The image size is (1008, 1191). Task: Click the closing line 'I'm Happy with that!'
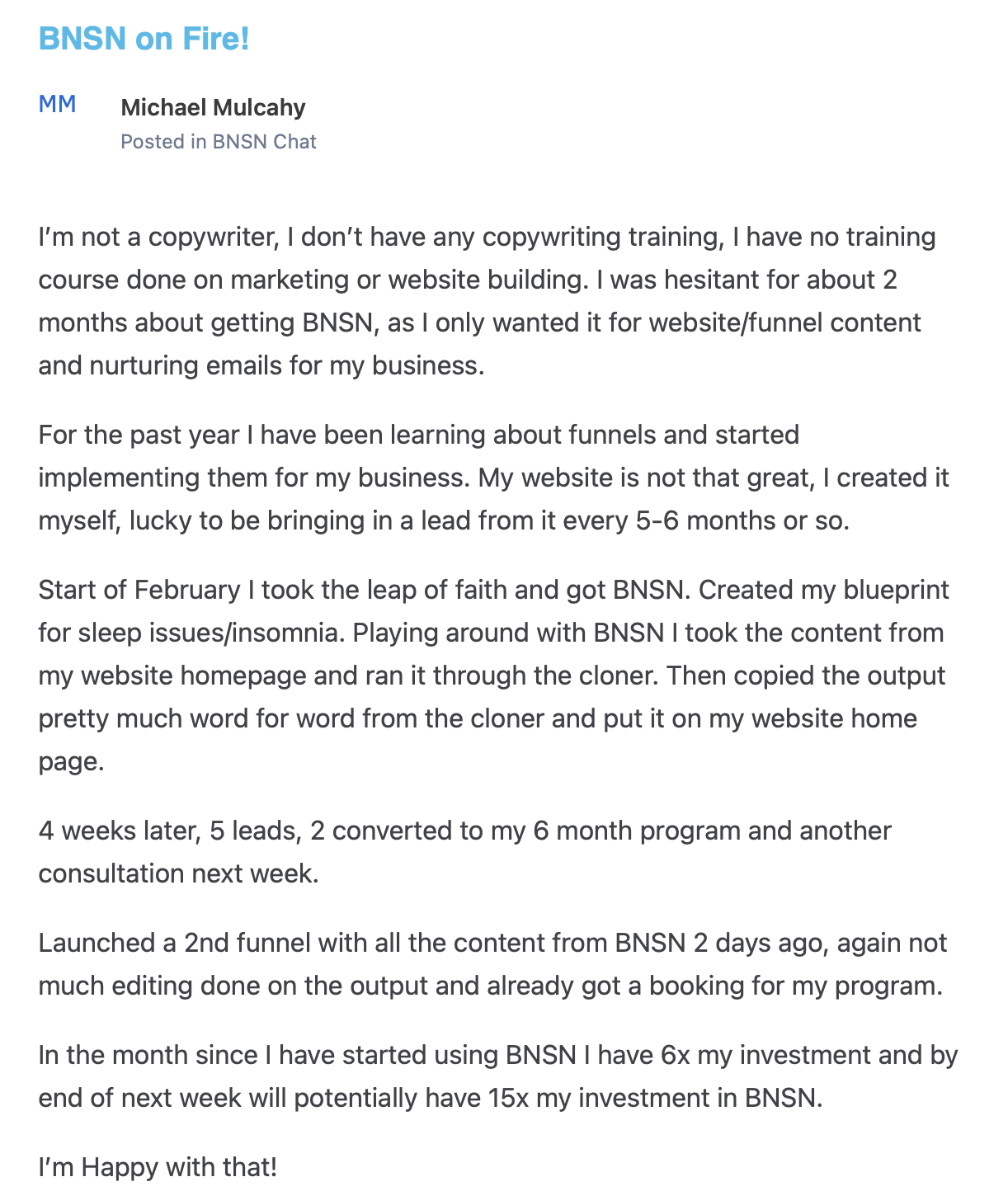coord(158,1167)
